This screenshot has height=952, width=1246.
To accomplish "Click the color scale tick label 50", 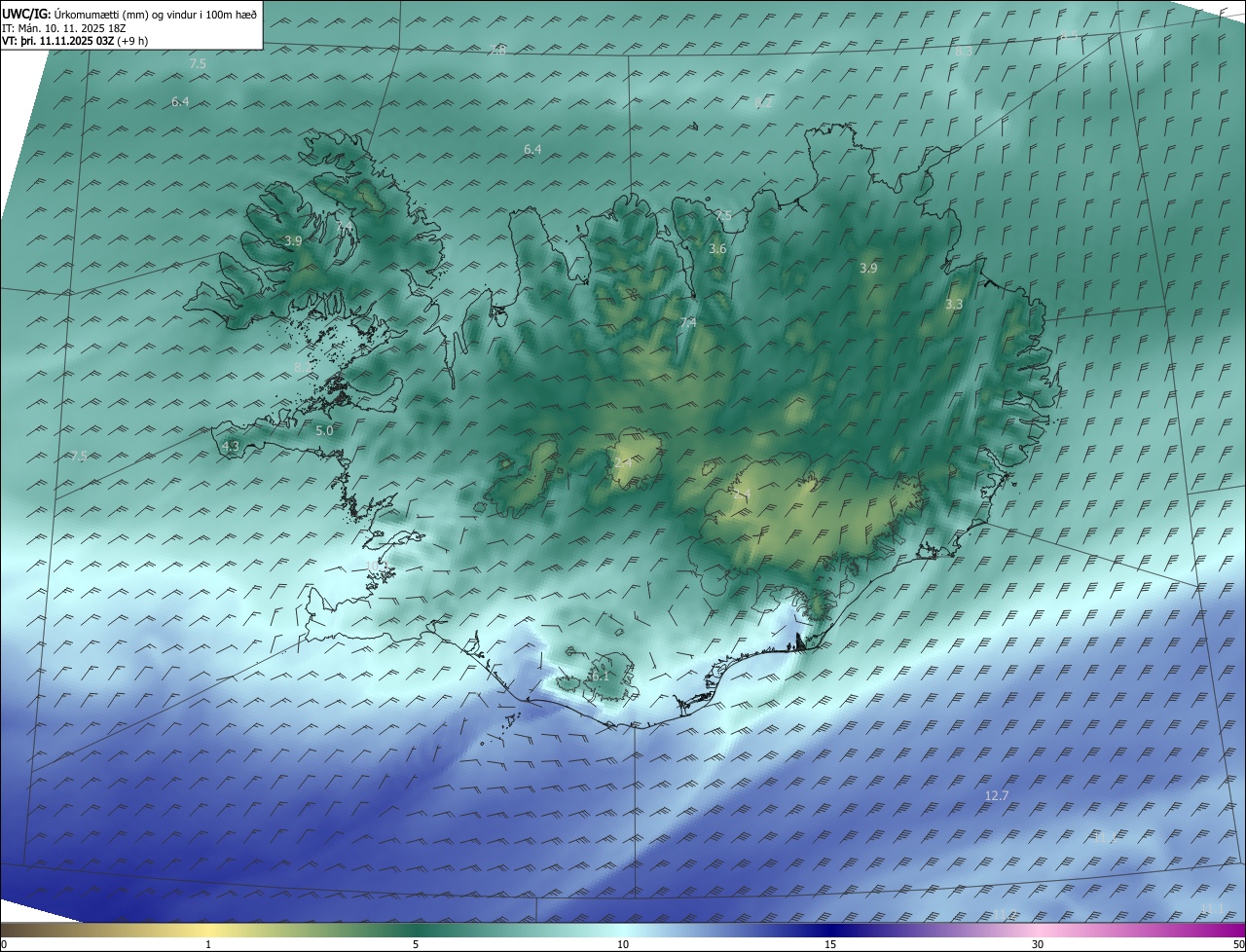I will pos(1238,944).
